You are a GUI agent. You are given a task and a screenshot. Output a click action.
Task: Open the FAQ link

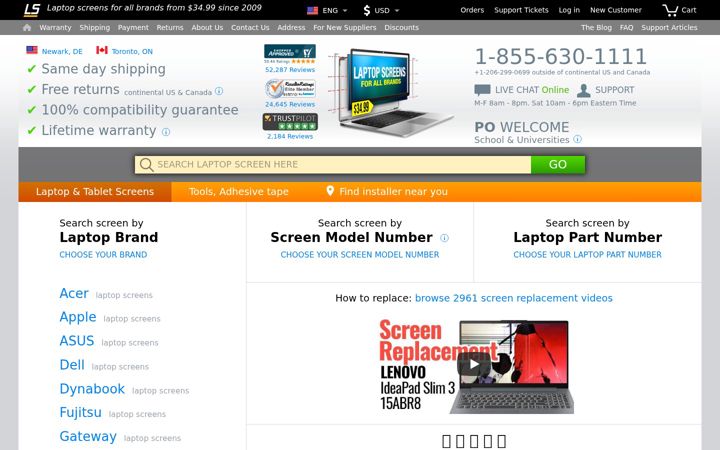click(626, 28)
